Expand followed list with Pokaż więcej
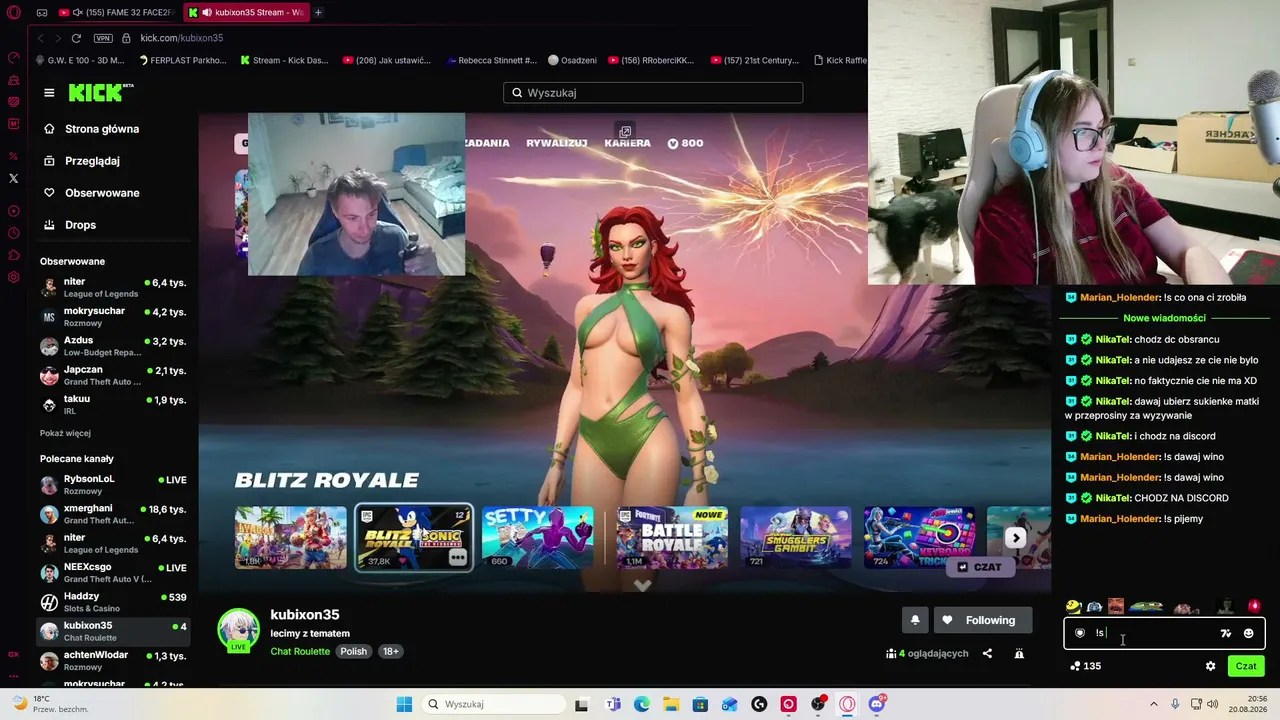 coord(65,433)
